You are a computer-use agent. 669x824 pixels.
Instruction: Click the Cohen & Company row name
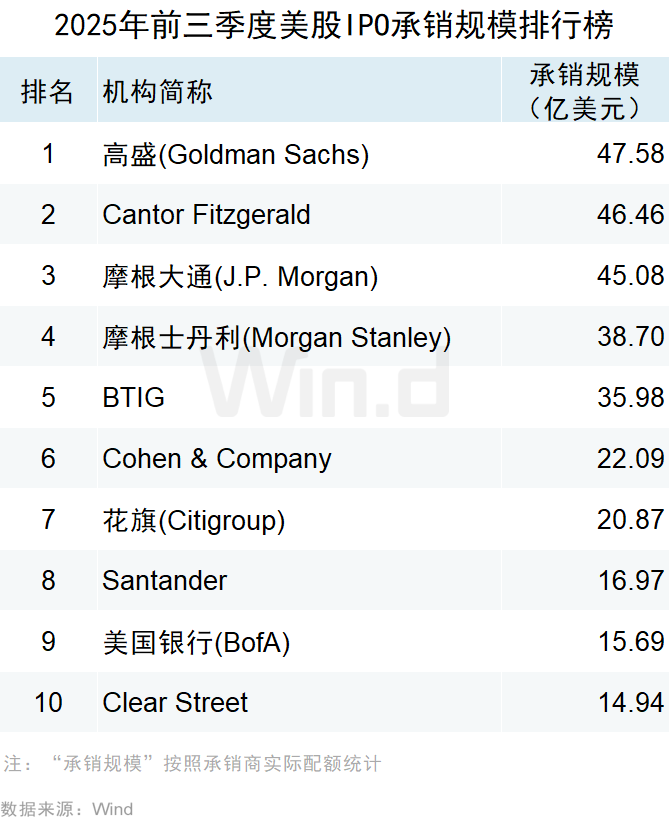(217, 459)
